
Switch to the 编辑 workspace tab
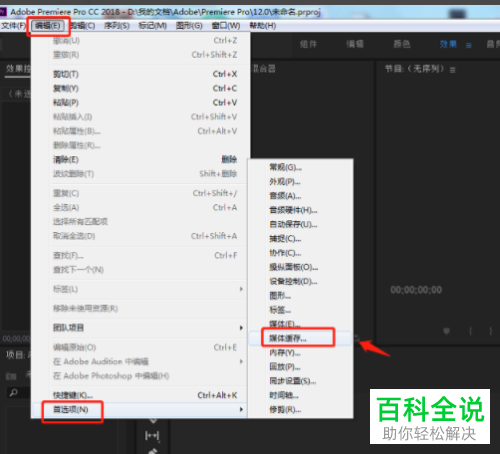355,44
